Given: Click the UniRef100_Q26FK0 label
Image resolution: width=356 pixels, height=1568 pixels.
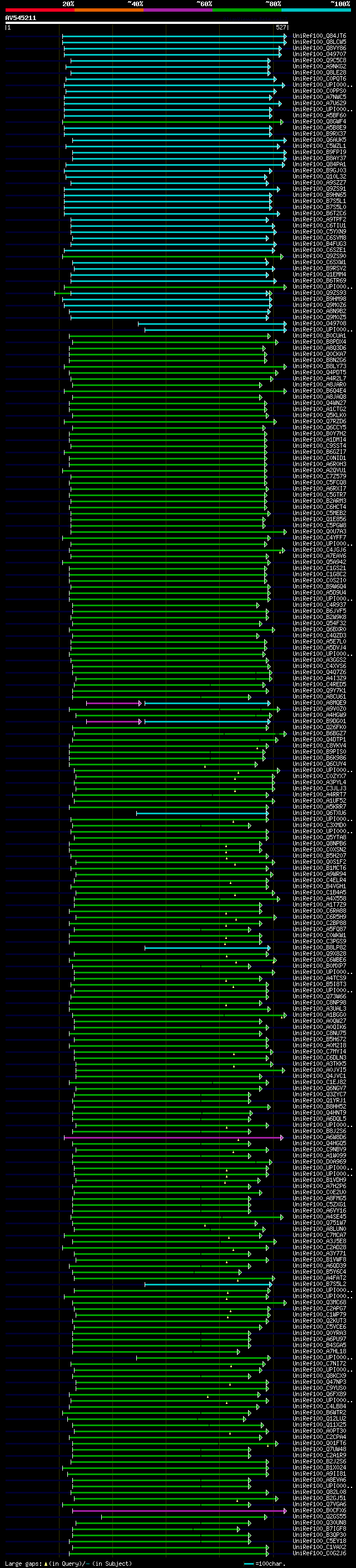Looking at the screenshot, I should pos(319,727).
